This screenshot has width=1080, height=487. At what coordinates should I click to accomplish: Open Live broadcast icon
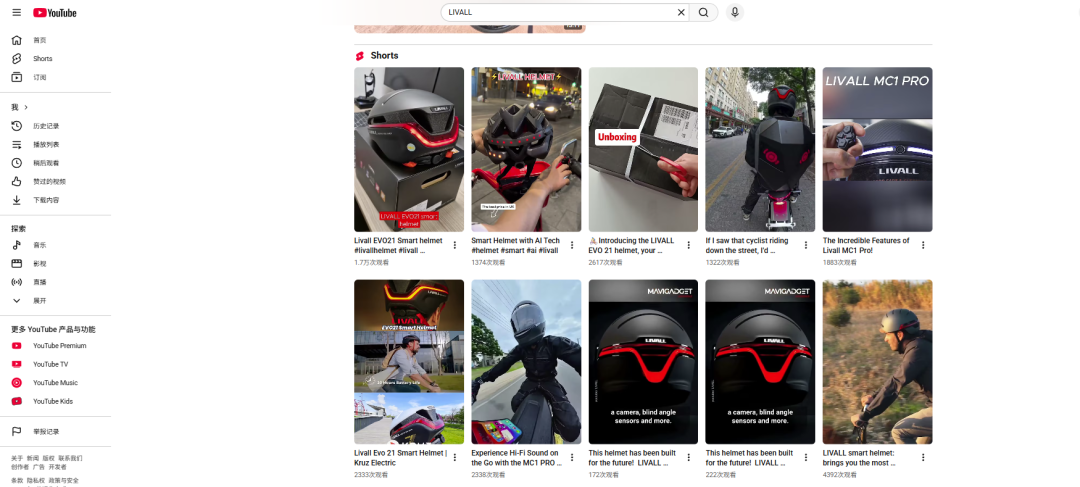click(x=17, y=282)
